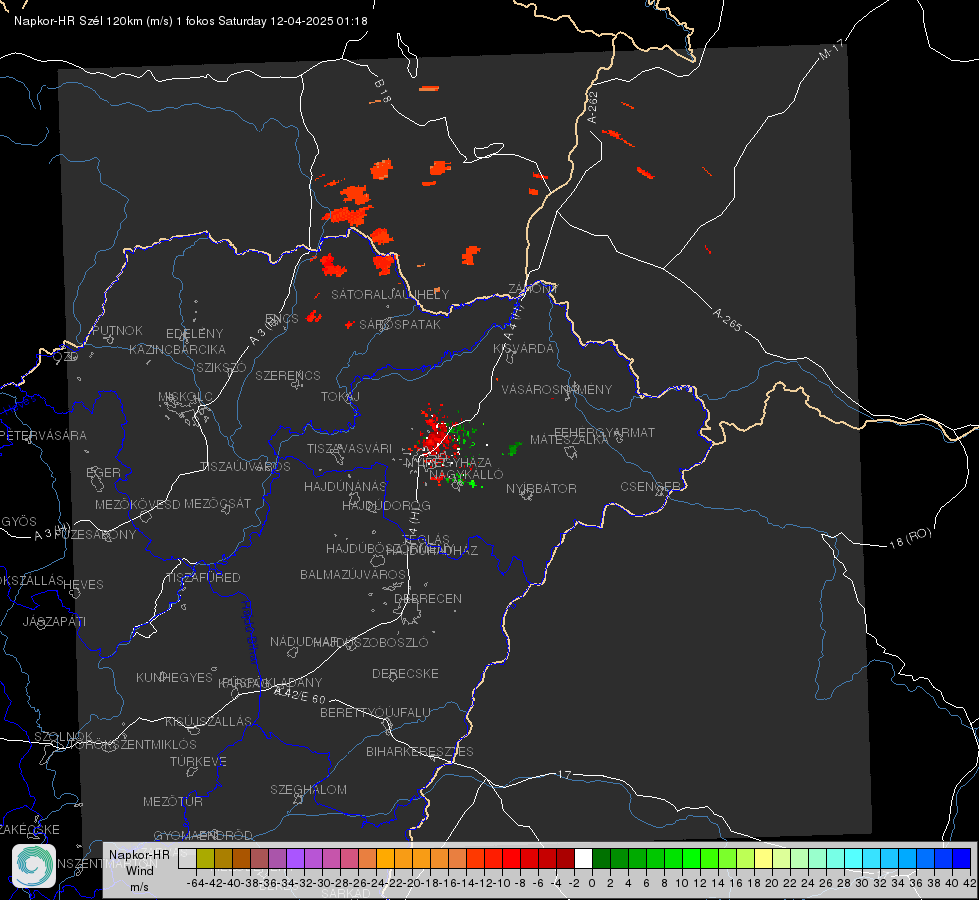979x900 pixels.
Task: Click the KUNHEGYES label
Action: (174, 678)
